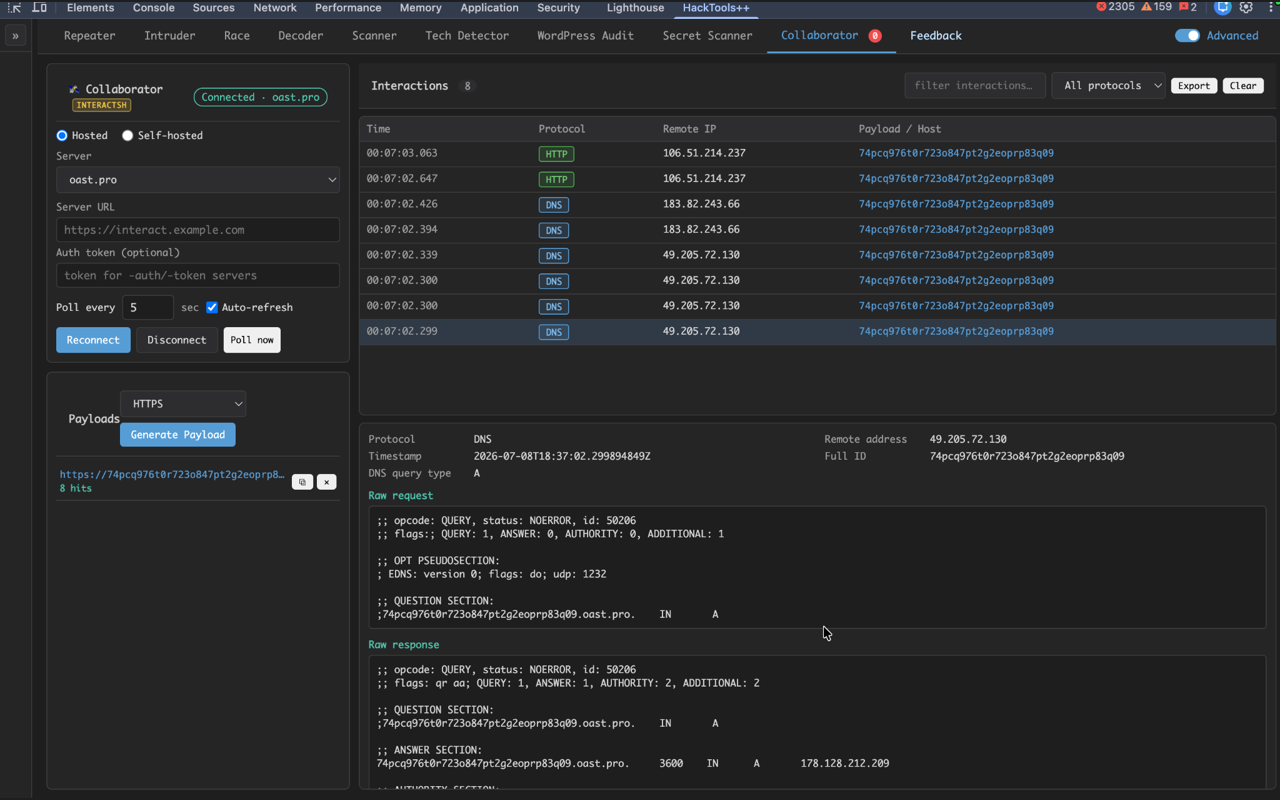Viewport: 1280px width, 800px height.
Task: Click the blue AI assistance icon
Action: [x=1222, y=7]
